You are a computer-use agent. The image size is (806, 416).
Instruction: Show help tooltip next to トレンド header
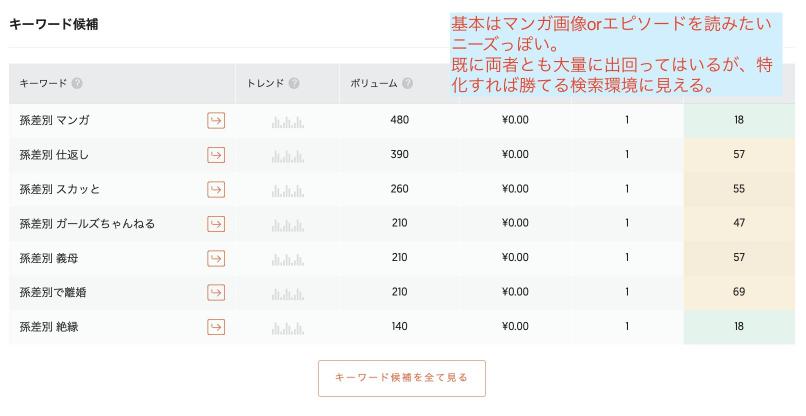294,83
